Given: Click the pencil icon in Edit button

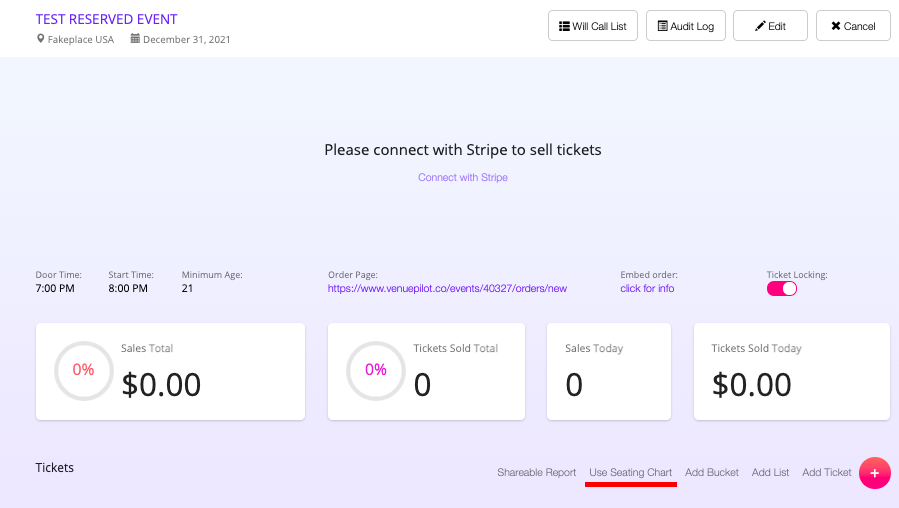Looking at the screenshot, I should pyautogui.click(x=760, y=26).
